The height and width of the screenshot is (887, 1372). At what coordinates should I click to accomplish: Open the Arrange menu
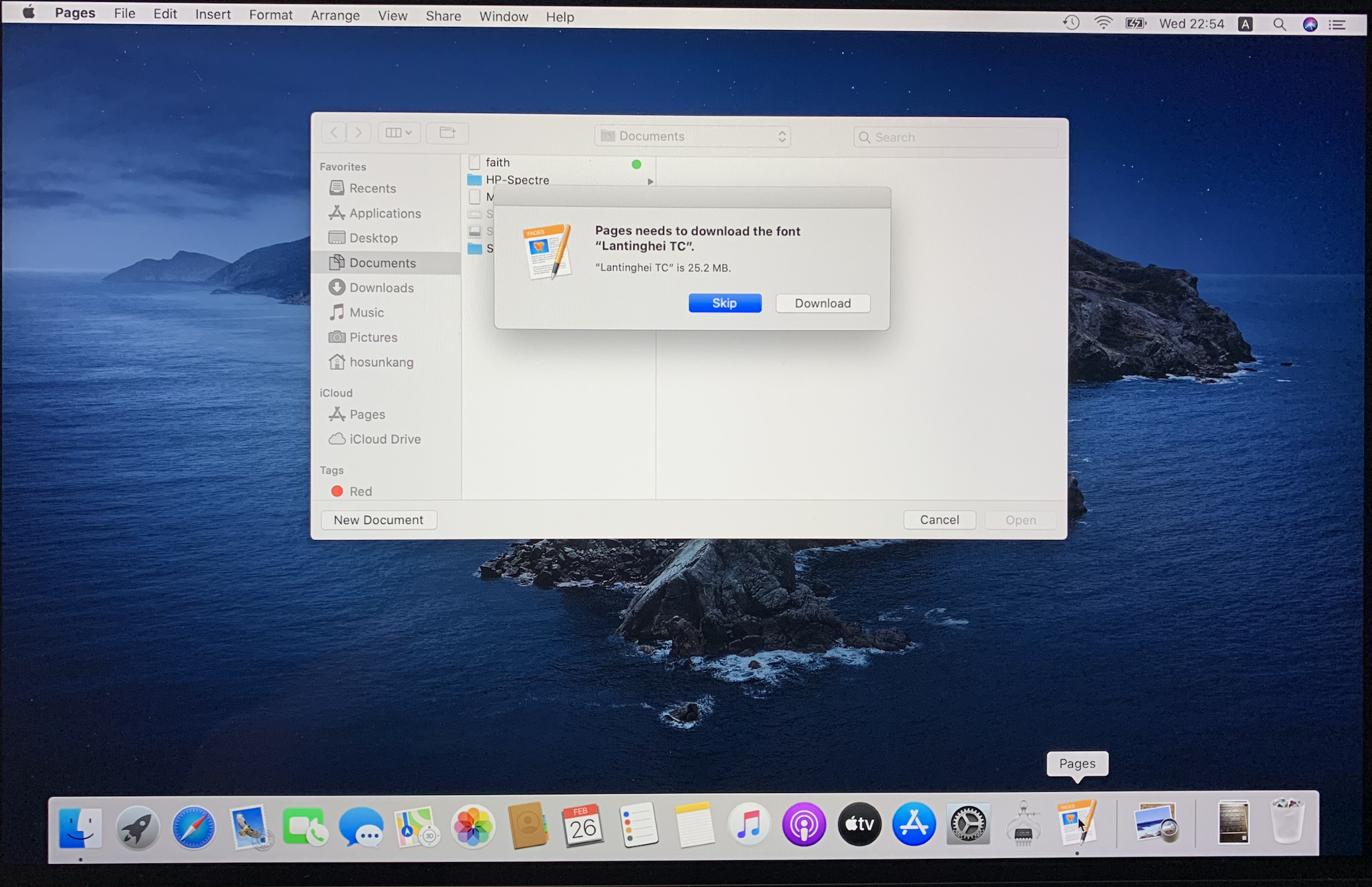coord(335,15)
